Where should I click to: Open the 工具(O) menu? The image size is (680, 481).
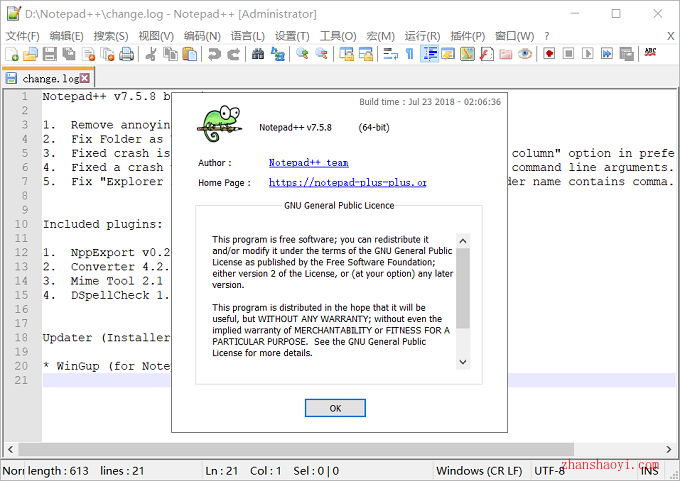[x=338, y=36]
